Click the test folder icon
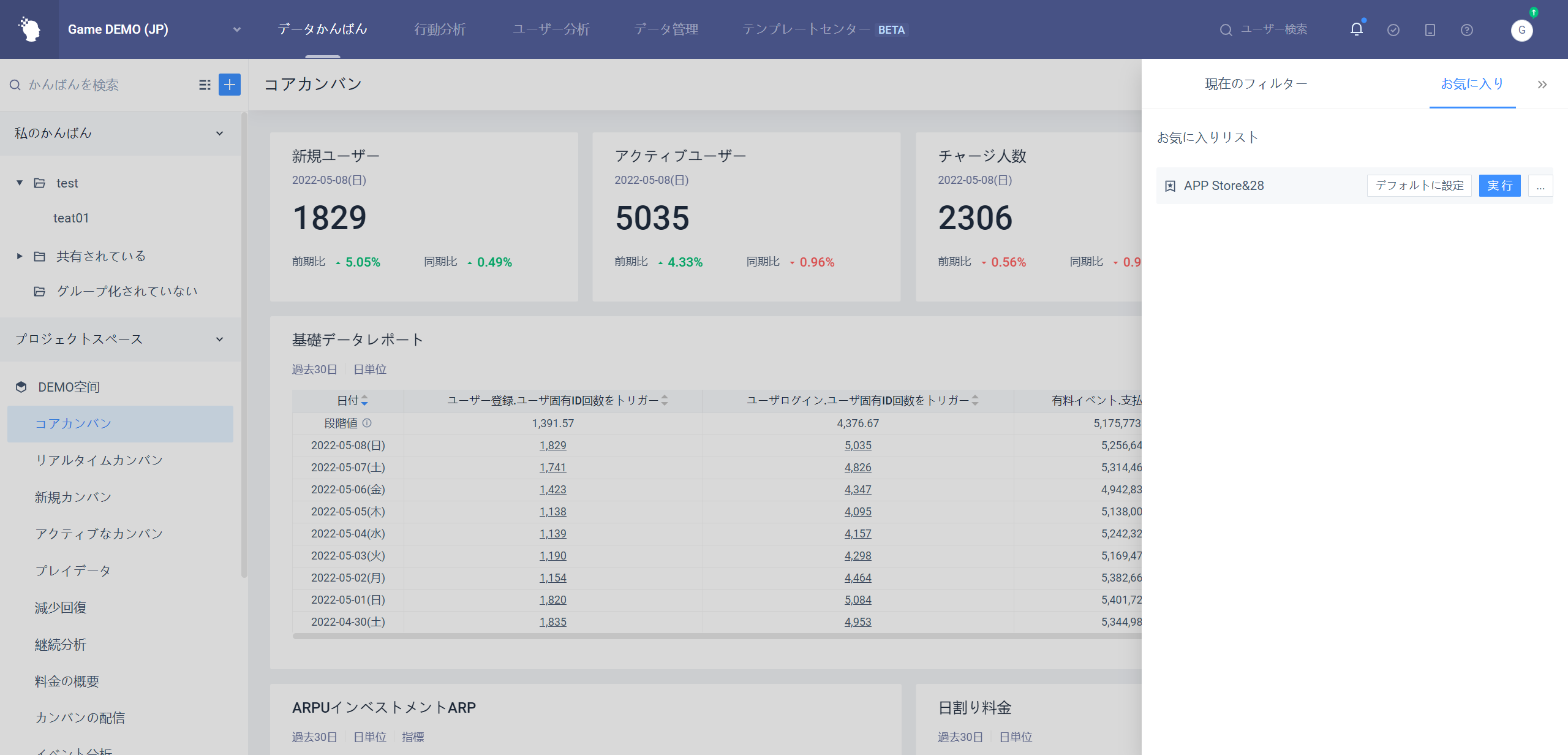1568x755 pixels. [x=40, y=183]
